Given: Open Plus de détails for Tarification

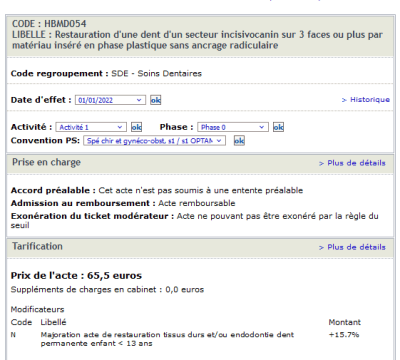Looking at the screenshot, I should pyautogui.click(x=352, y=247).
